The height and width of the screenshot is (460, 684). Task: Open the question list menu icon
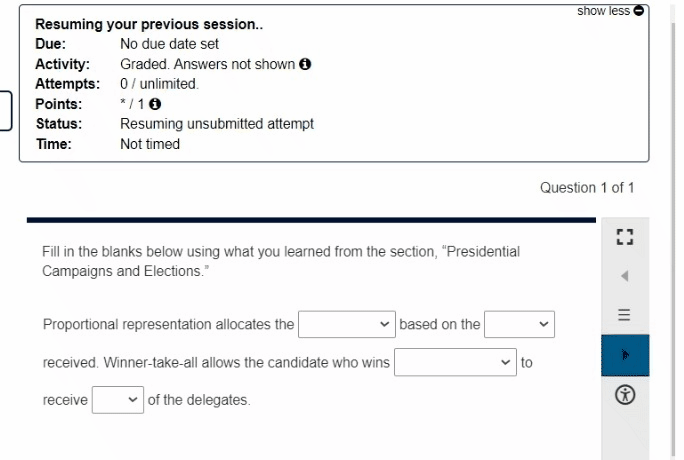625,314
